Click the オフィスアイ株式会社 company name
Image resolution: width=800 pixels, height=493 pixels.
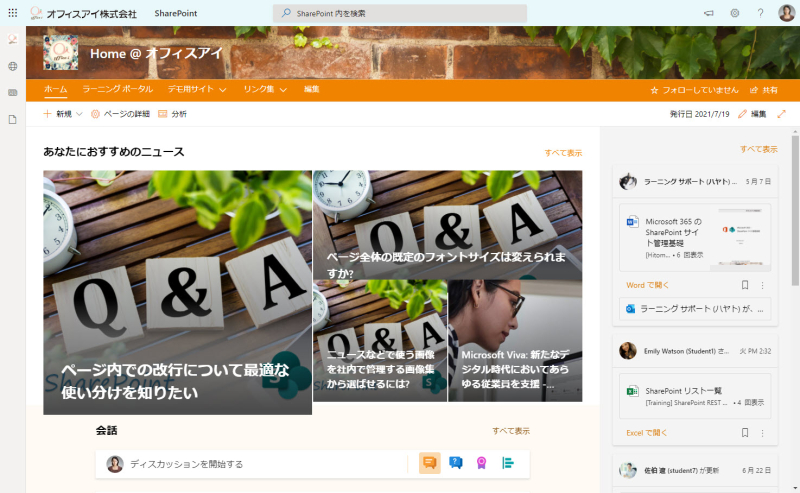point(92,14)
